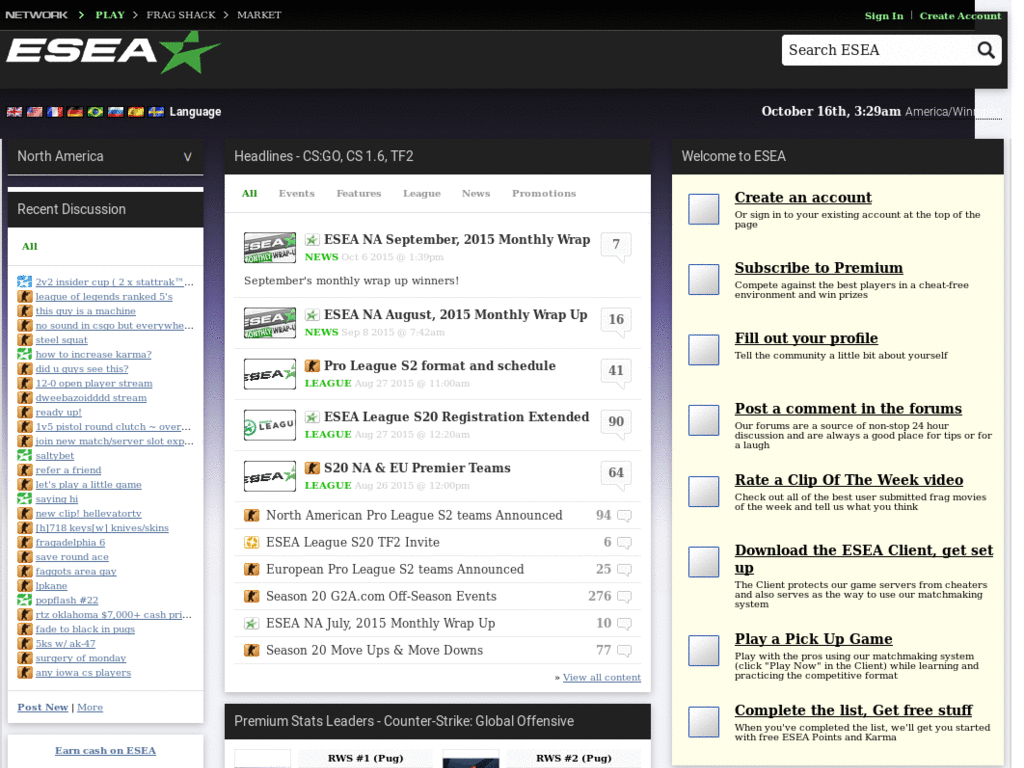Check off the Play a Pick Up Game task
This screenshot has height=768, width=1024.
[x=703, y=650]
